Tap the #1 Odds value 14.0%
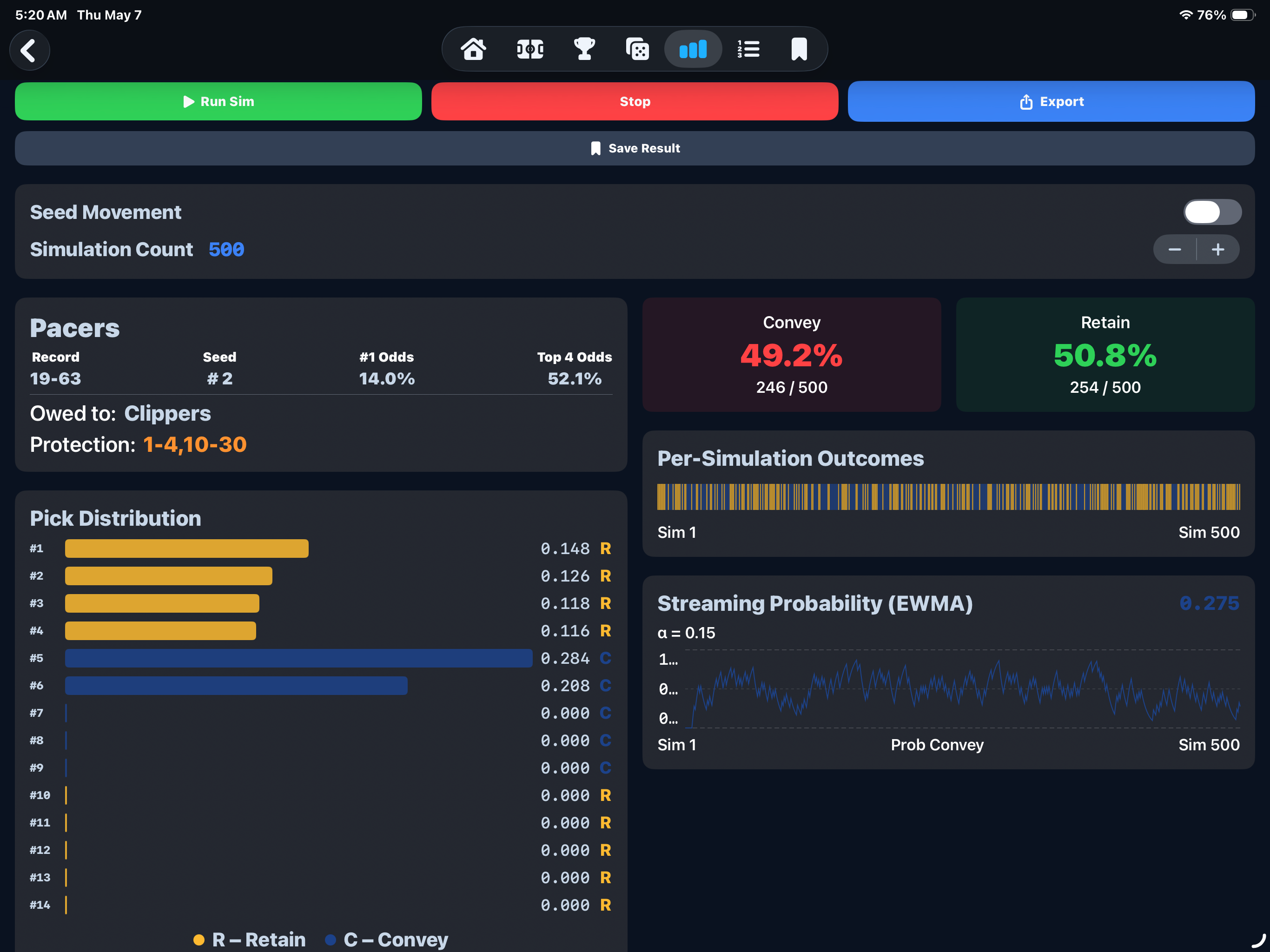The image size is (1270, 952). coord(386,379)
